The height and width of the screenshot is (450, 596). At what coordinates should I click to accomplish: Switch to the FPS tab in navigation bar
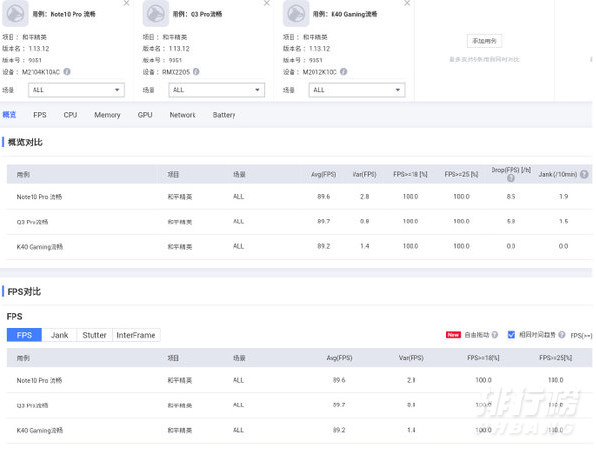click(x=40, y=115)
